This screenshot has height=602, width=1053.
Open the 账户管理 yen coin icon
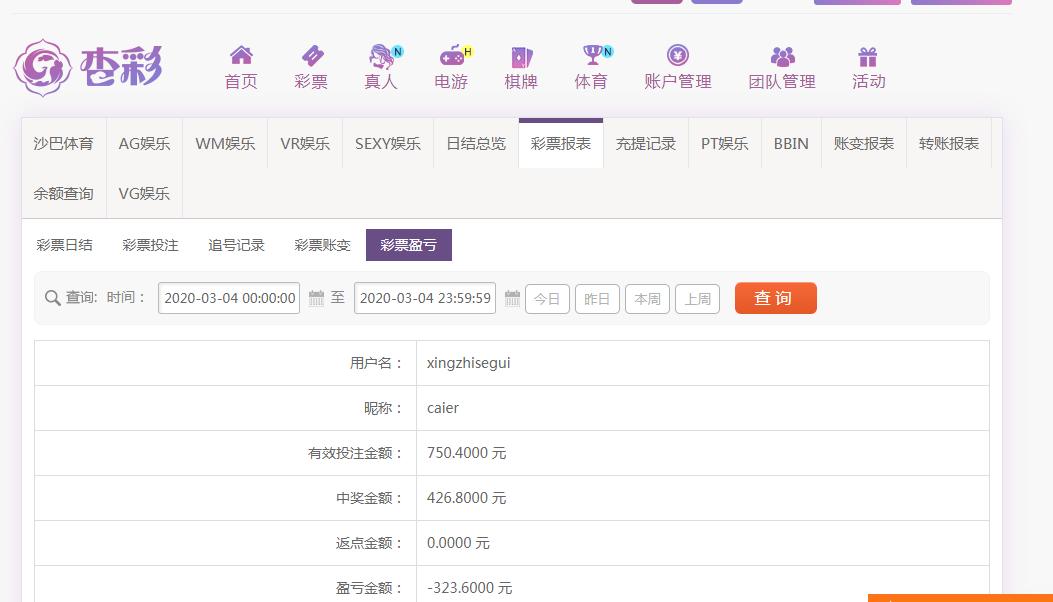click(678, 55)
